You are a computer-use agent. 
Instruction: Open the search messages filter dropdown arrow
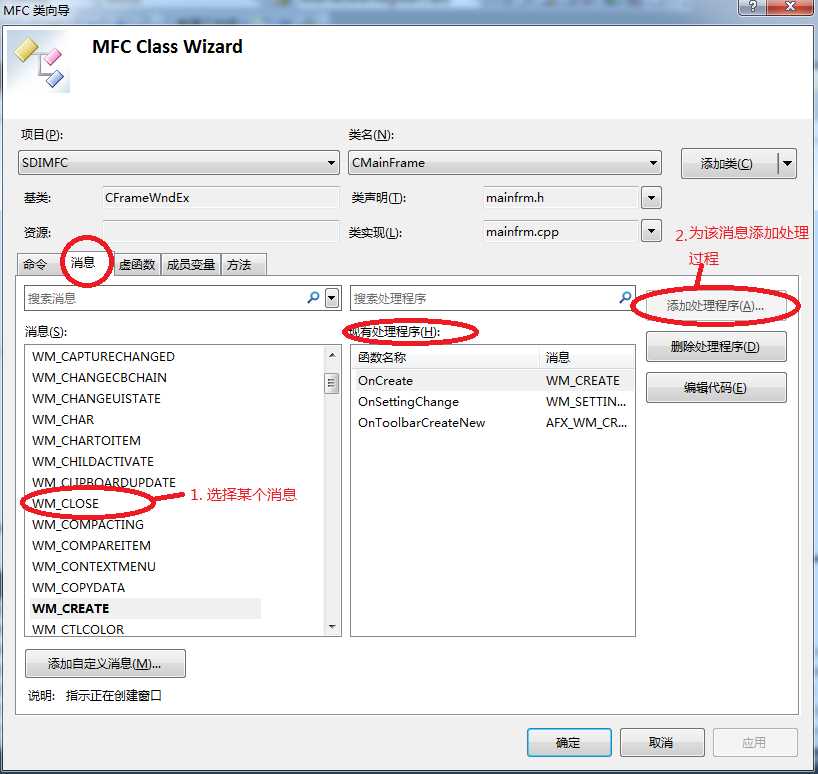click(332, 298)
